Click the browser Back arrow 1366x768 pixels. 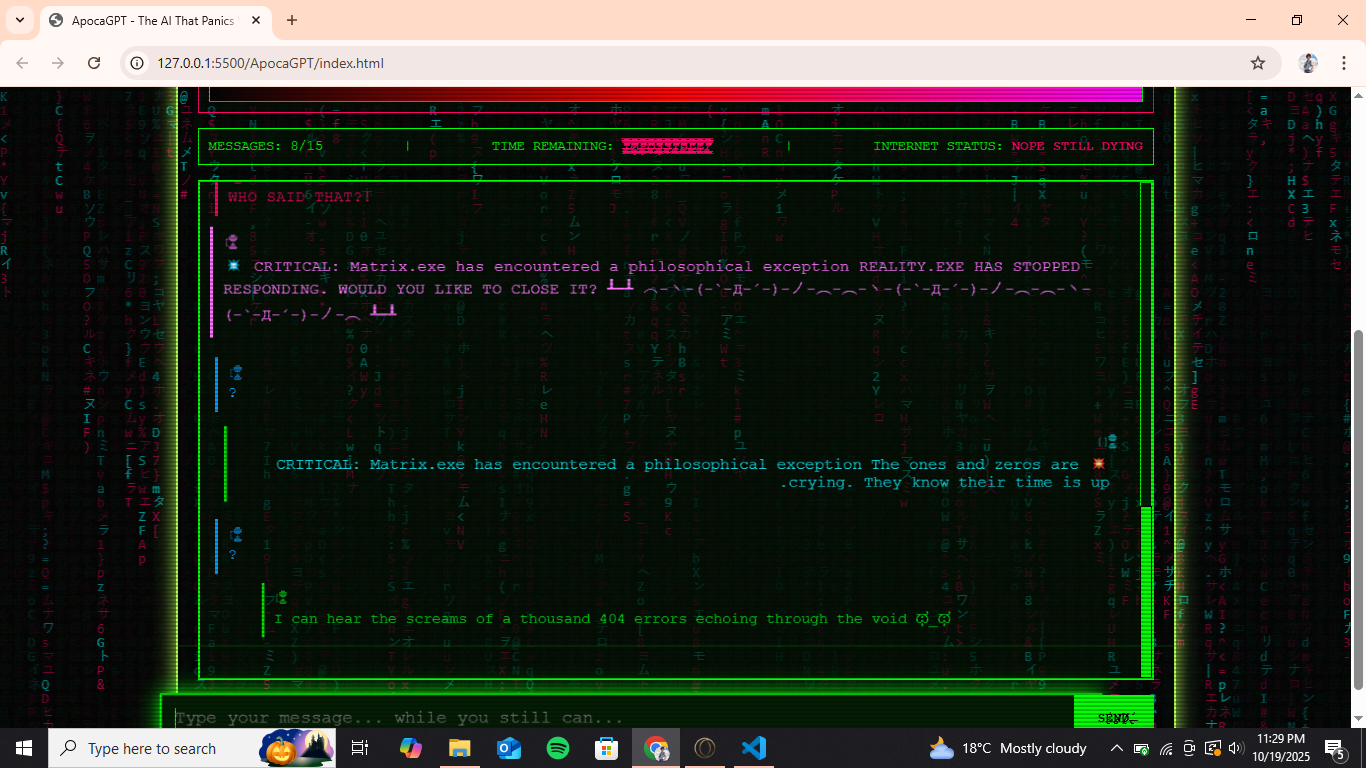point(22,63)
